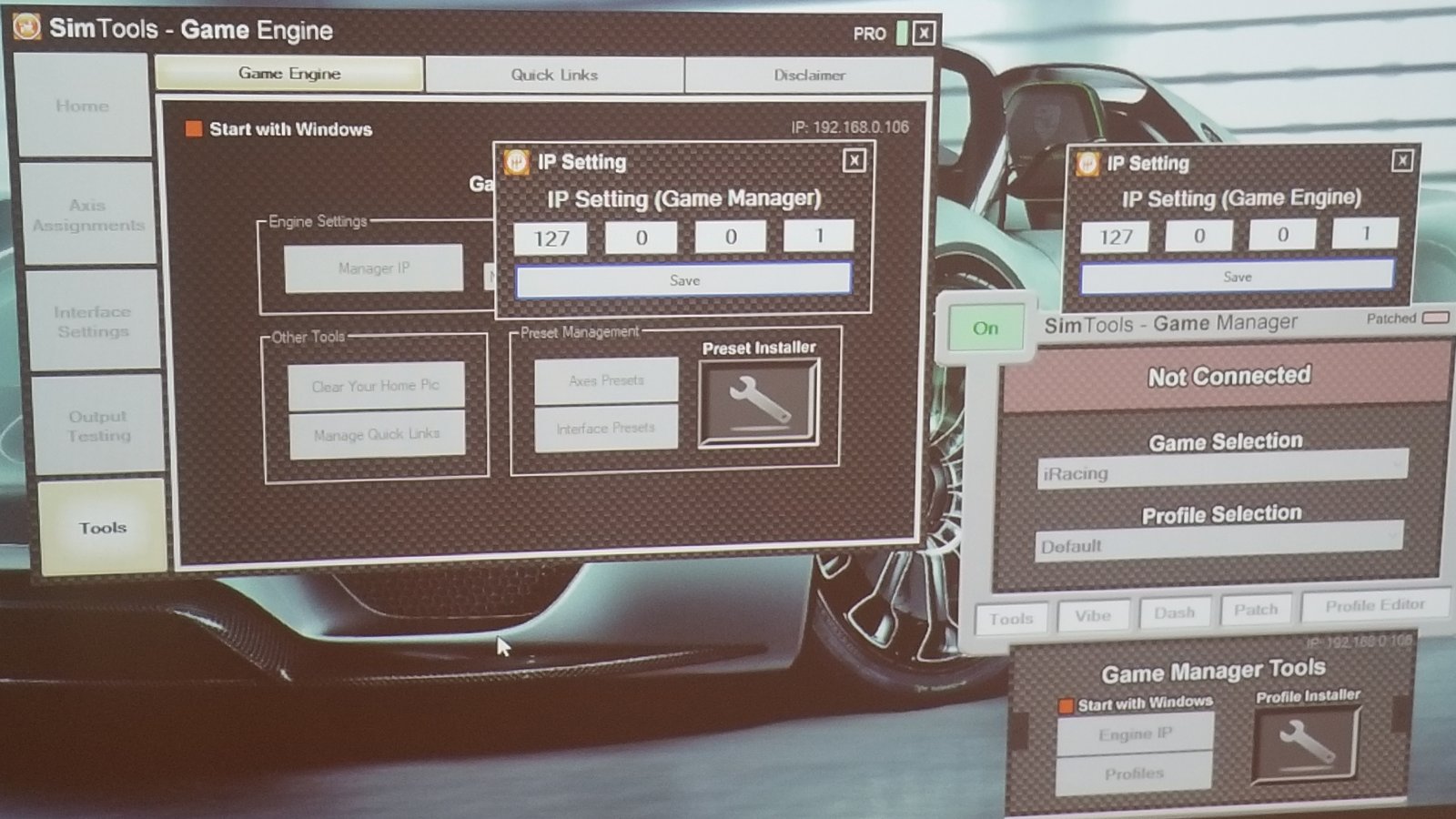Open the Preset Installer wrench icon
This screenshot has height=819, width=1456.
click(759, 404)
